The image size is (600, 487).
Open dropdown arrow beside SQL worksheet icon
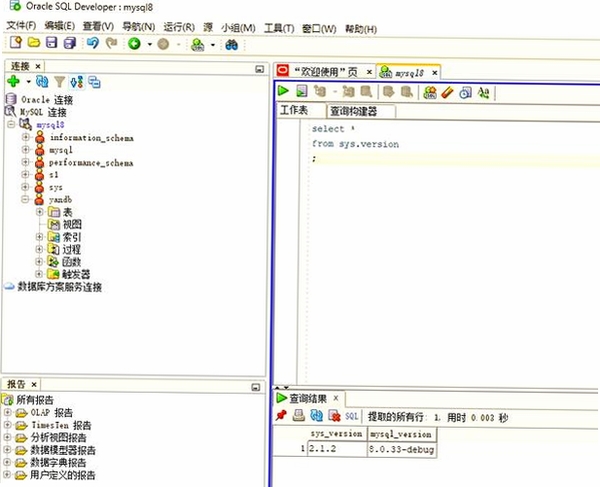coord(213,45)
